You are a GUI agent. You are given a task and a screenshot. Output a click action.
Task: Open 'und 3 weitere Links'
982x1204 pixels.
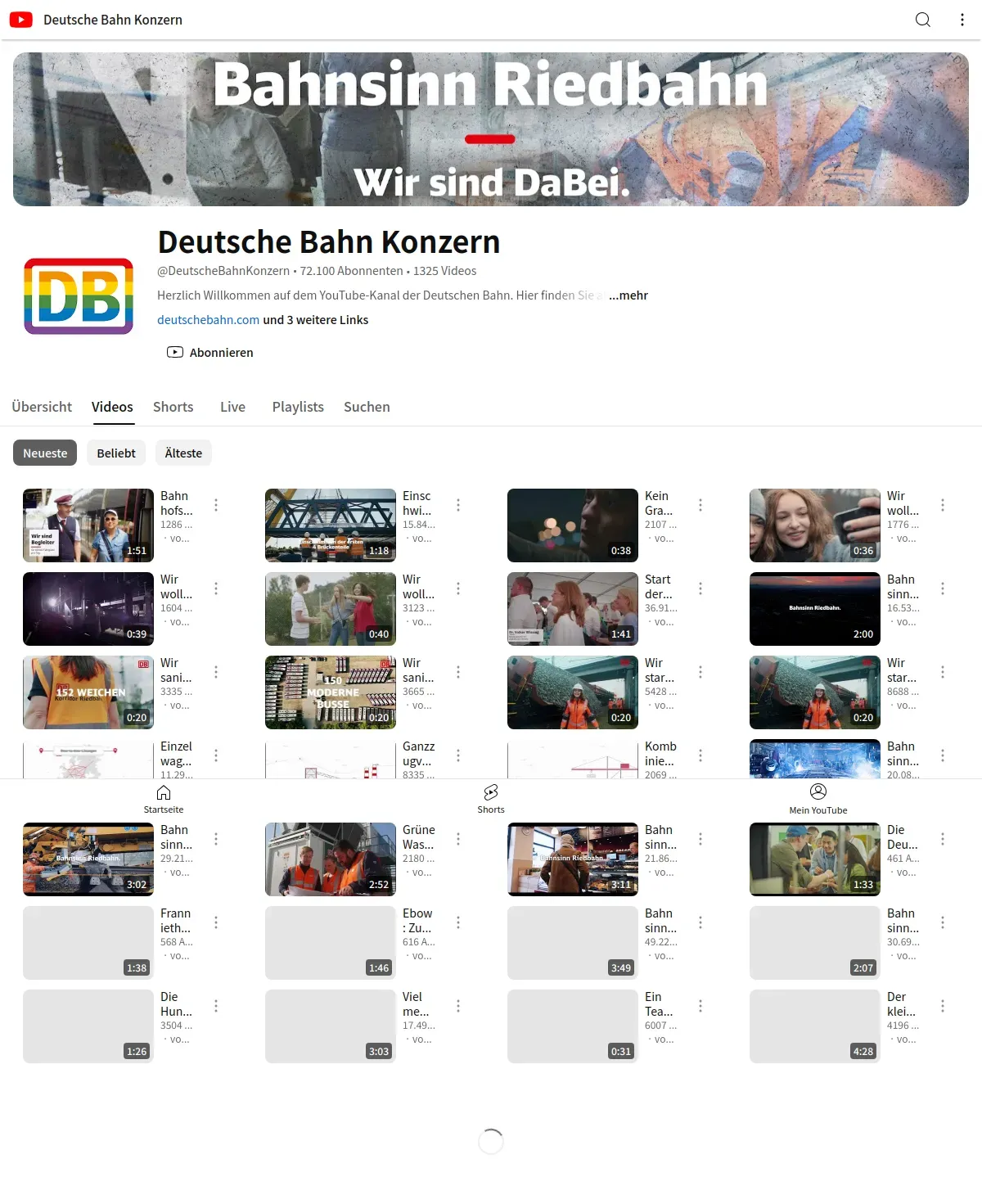(x=316, y=320)
